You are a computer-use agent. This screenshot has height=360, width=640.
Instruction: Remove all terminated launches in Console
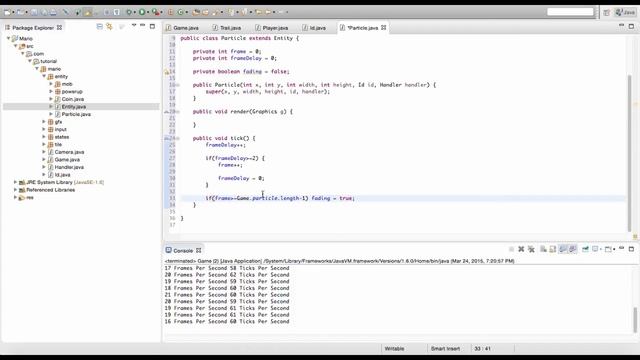[531, 249]
